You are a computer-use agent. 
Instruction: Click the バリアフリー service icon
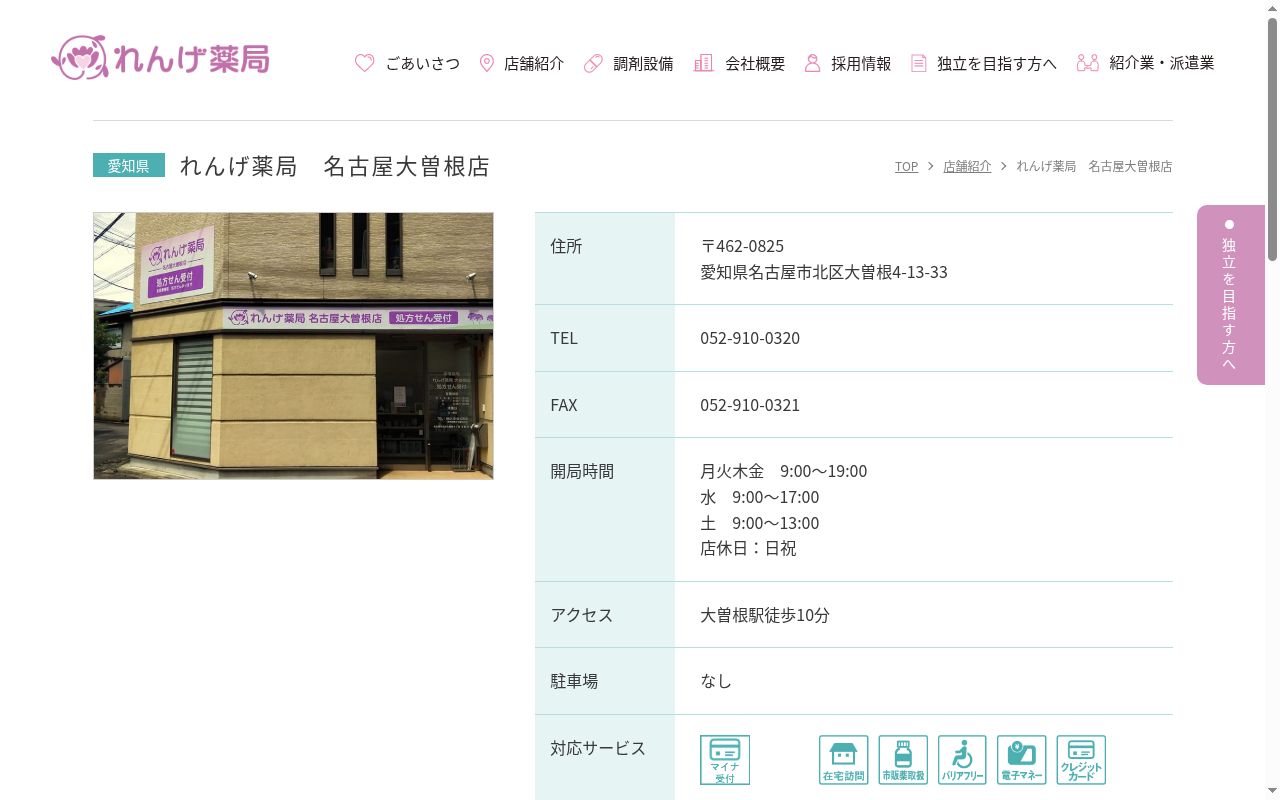click(962, 760)
